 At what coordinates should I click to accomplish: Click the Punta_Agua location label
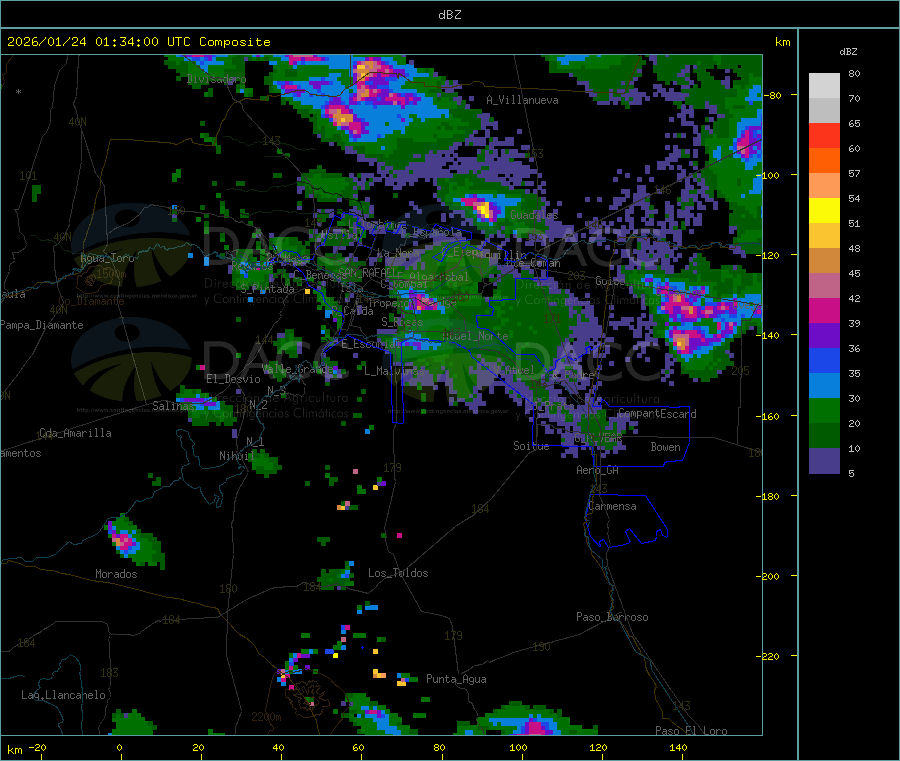pos(456,679)
